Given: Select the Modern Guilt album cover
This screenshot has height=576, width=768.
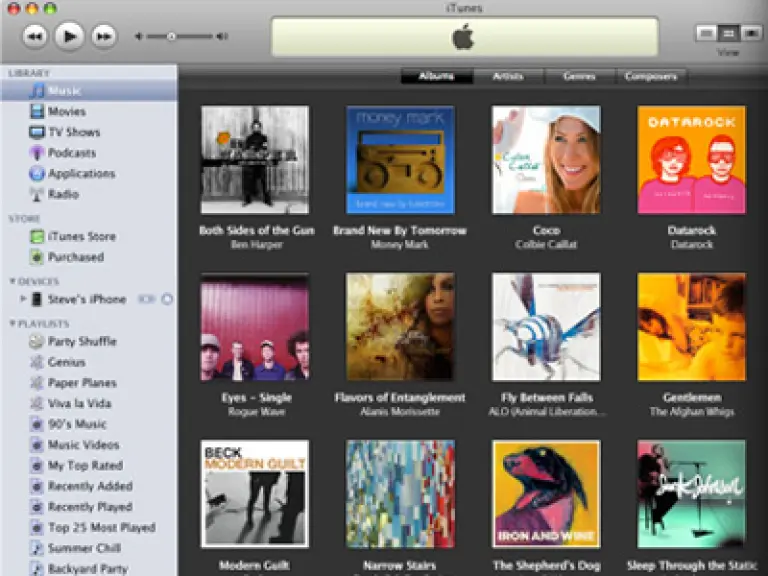Looking at the screenshot, I should click(x=254, y=493).
